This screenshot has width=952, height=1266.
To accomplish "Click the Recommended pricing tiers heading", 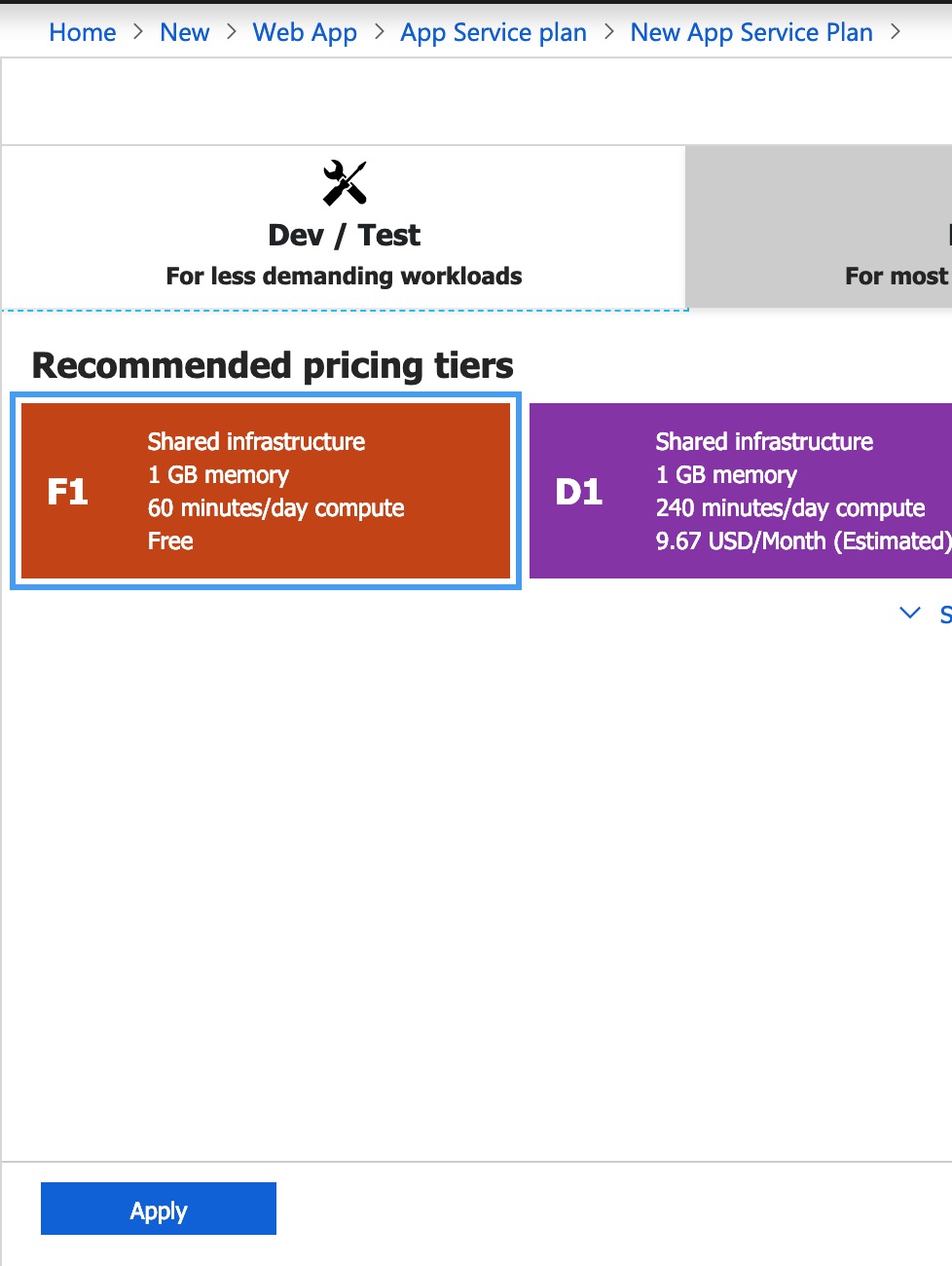I will point(273,365).
